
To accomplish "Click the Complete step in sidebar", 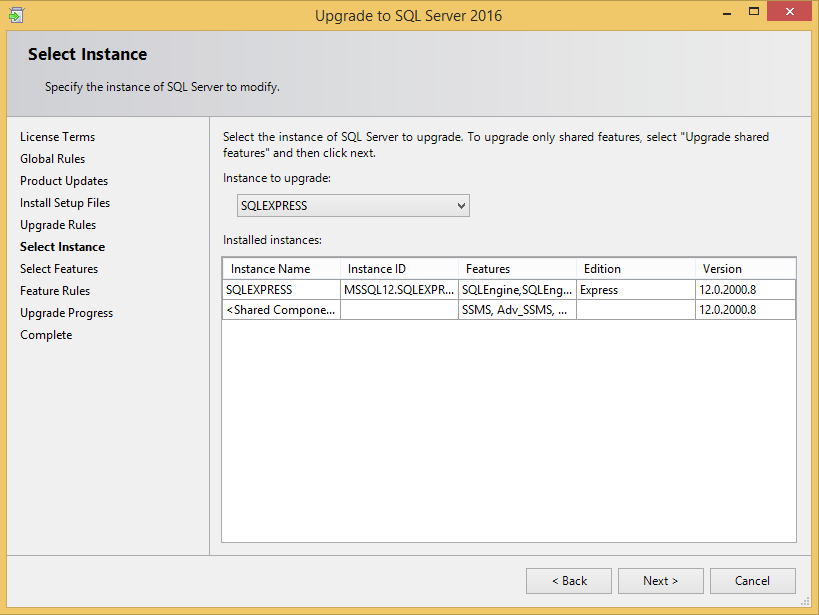I will 46,335.
